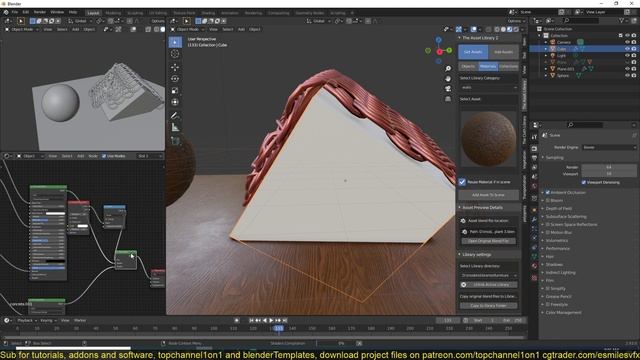Toggle Use Nodes checkbox in shader editor

104,156
